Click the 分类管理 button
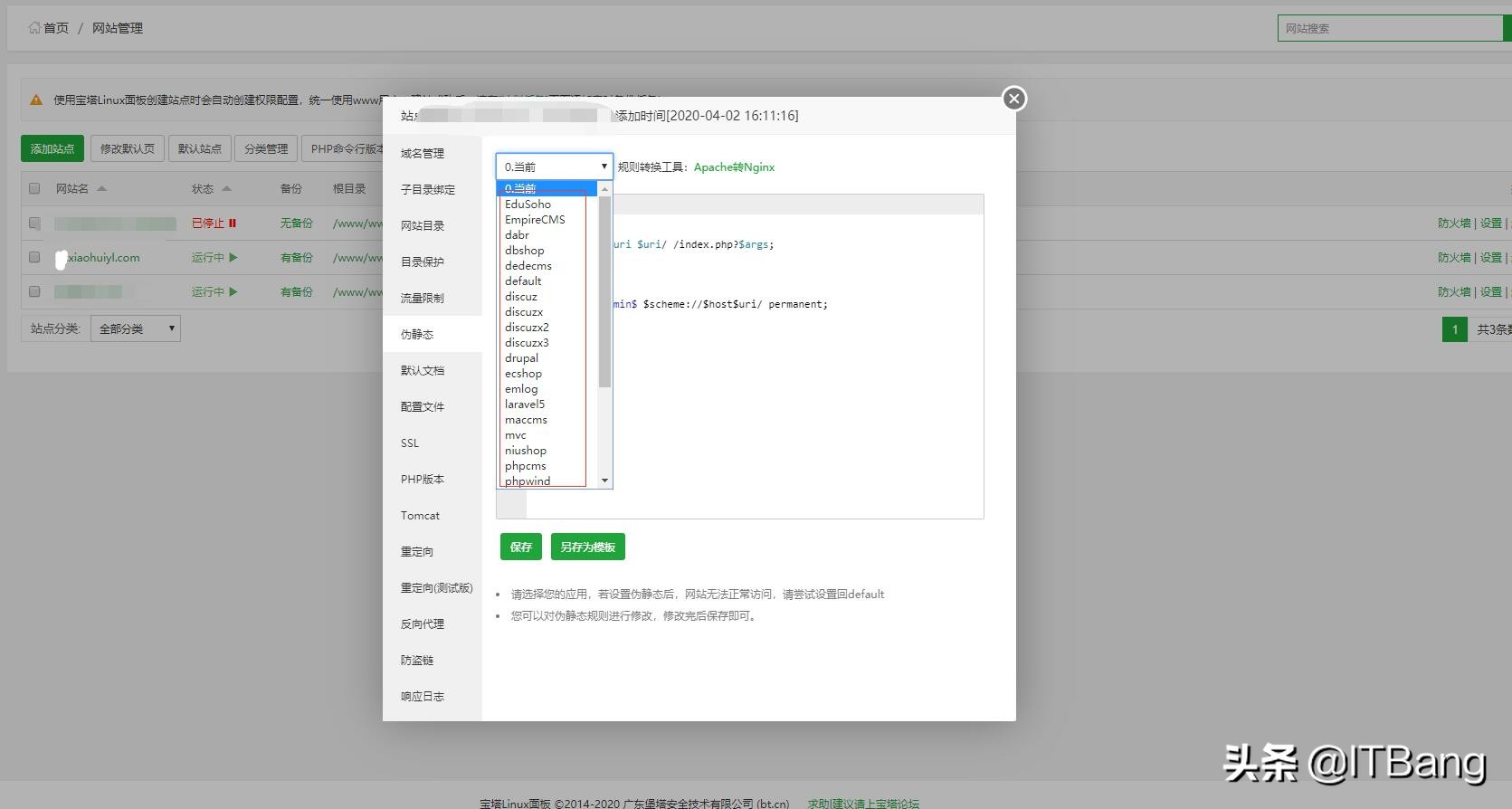 (266, 148)
